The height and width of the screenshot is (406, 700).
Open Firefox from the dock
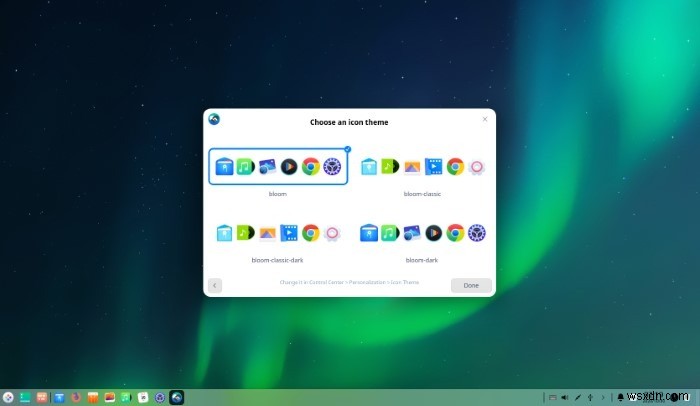coord(76,397)
